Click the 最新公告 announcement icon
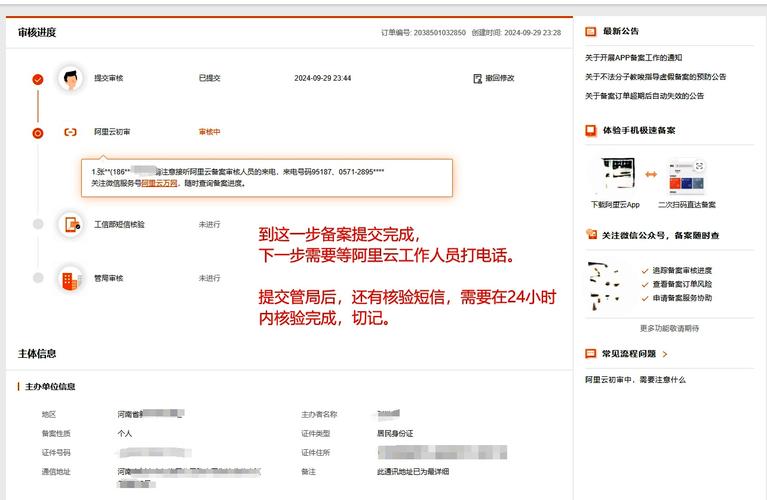 click(x=590, y=32)
